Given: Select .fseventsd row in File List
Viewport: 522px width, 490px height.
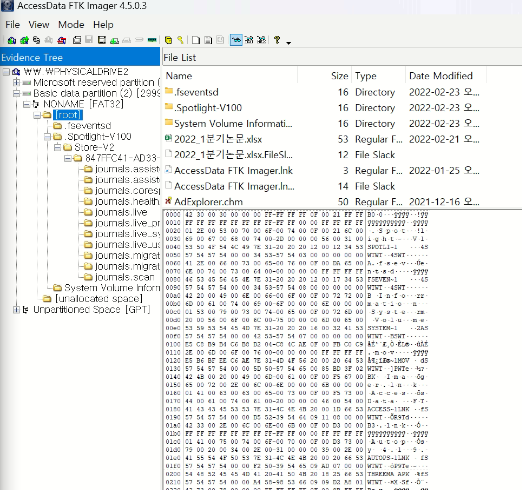Looking at the screenshot, I should (x=322, y=92).
